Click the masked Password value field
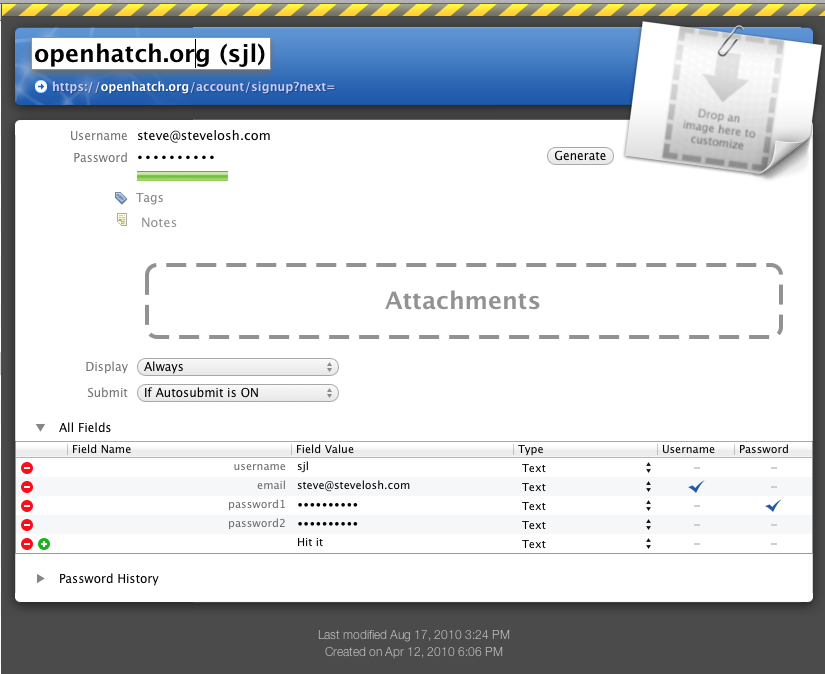The width and height of the screenshot is (825, 674). click(x=176, y=157)
